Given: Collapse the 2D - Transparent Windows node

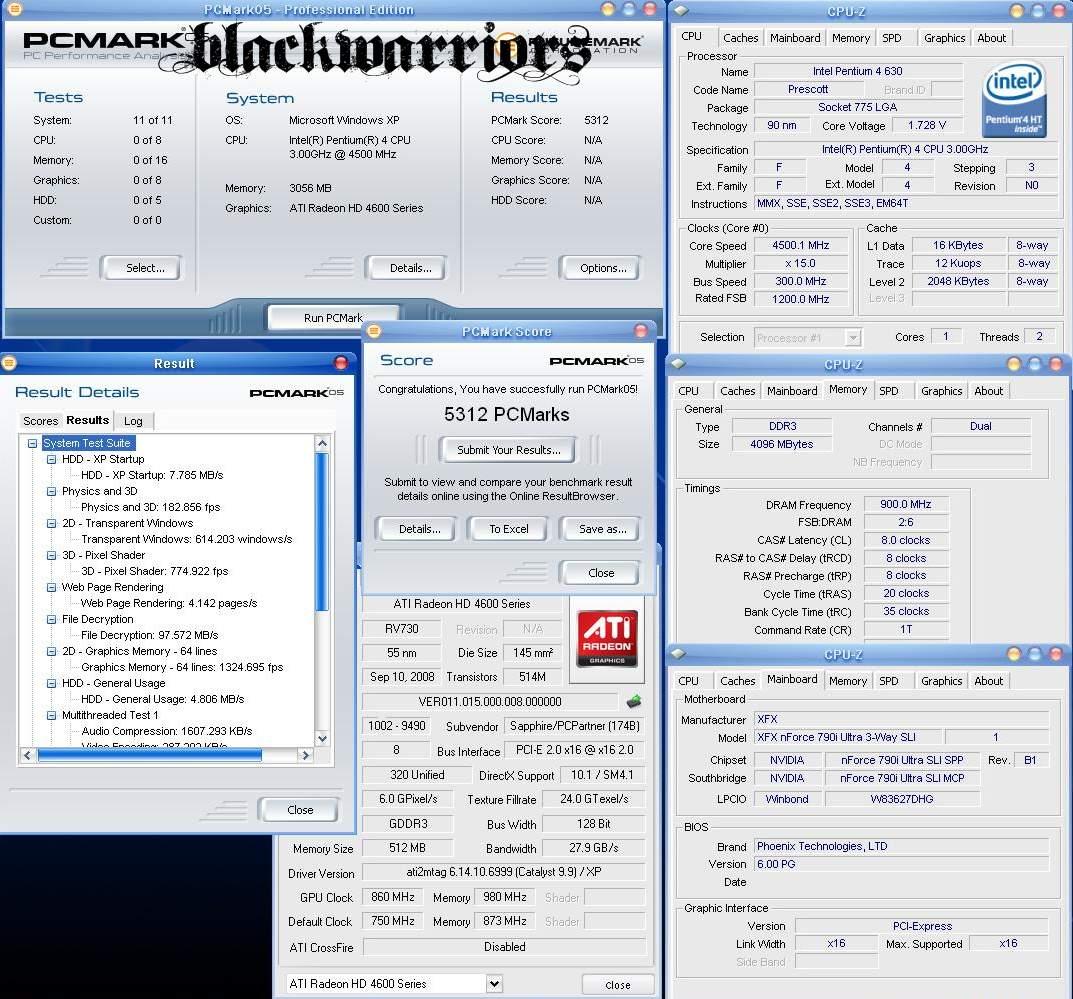Looking at the screenshot, I should click(51, 523).
